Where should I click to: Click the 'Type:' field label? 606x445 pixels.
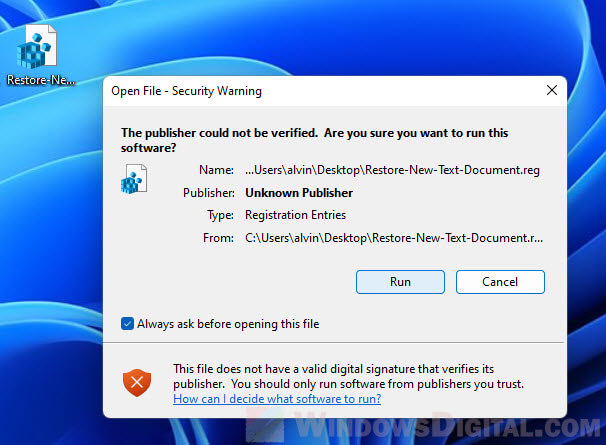[x=220, y=215]
